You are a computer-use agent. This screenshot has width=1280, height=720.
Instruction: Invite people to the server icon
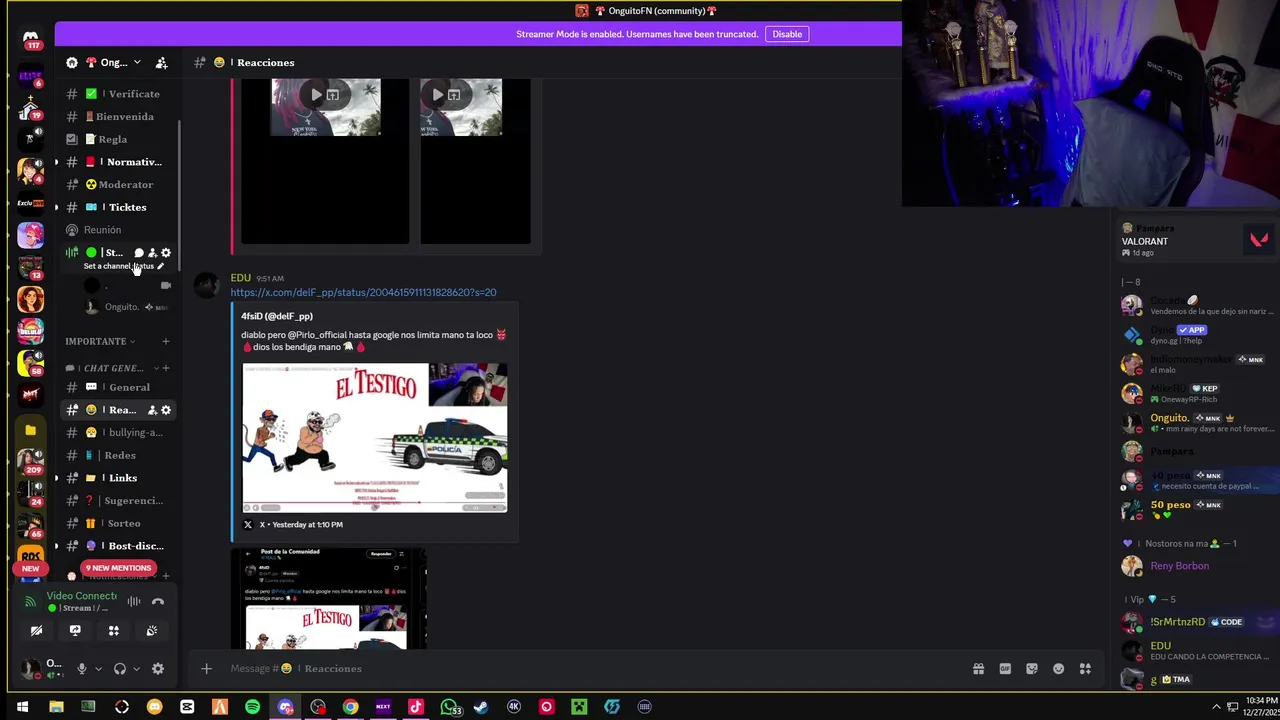pyautogui.click(x=161, y=62)
